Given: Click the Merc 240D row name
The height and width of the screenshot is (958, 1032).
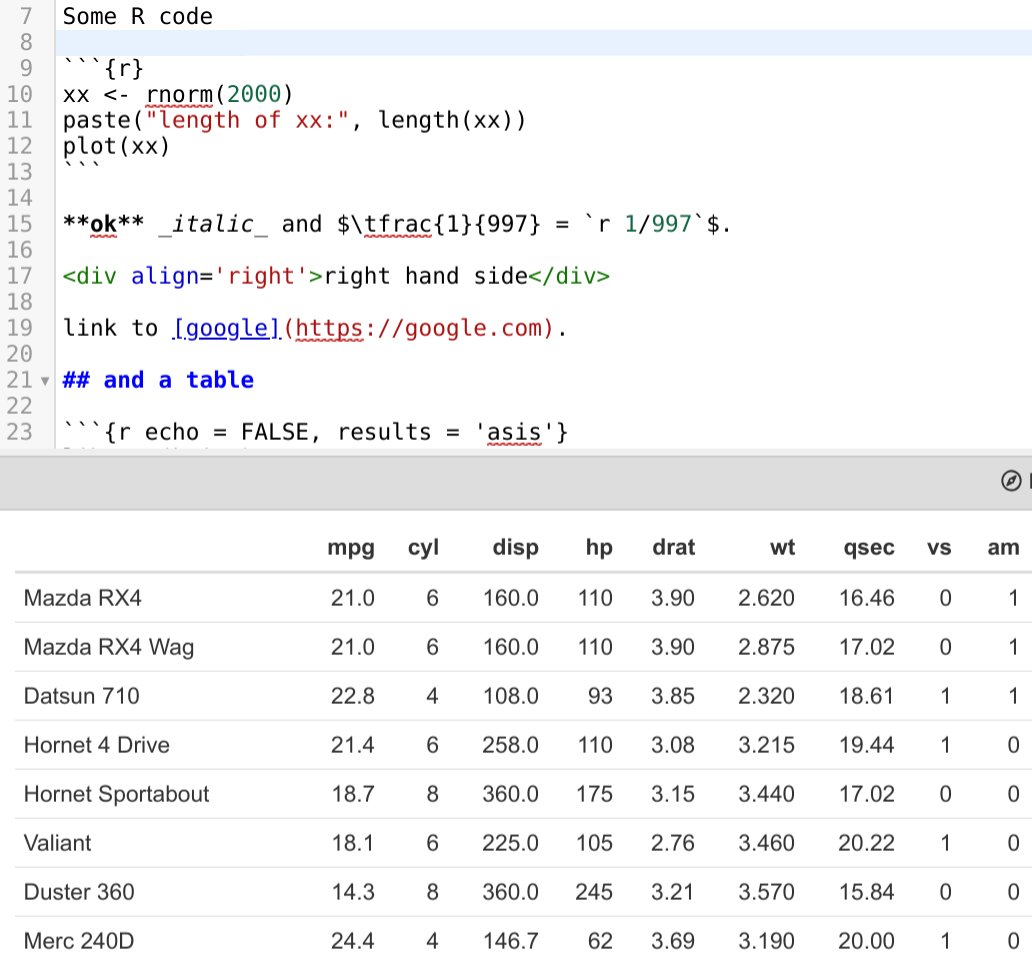Looking at the screenshot, I should [79, 941].
